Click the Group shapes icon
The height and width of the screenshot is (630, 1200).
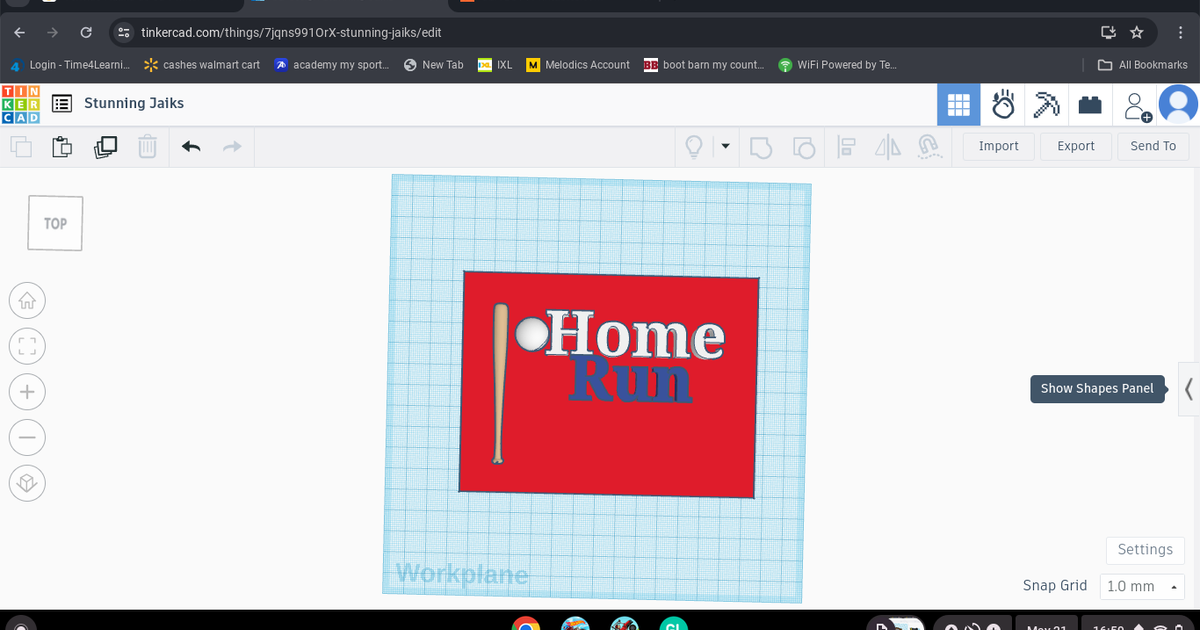tap(761, 147)
